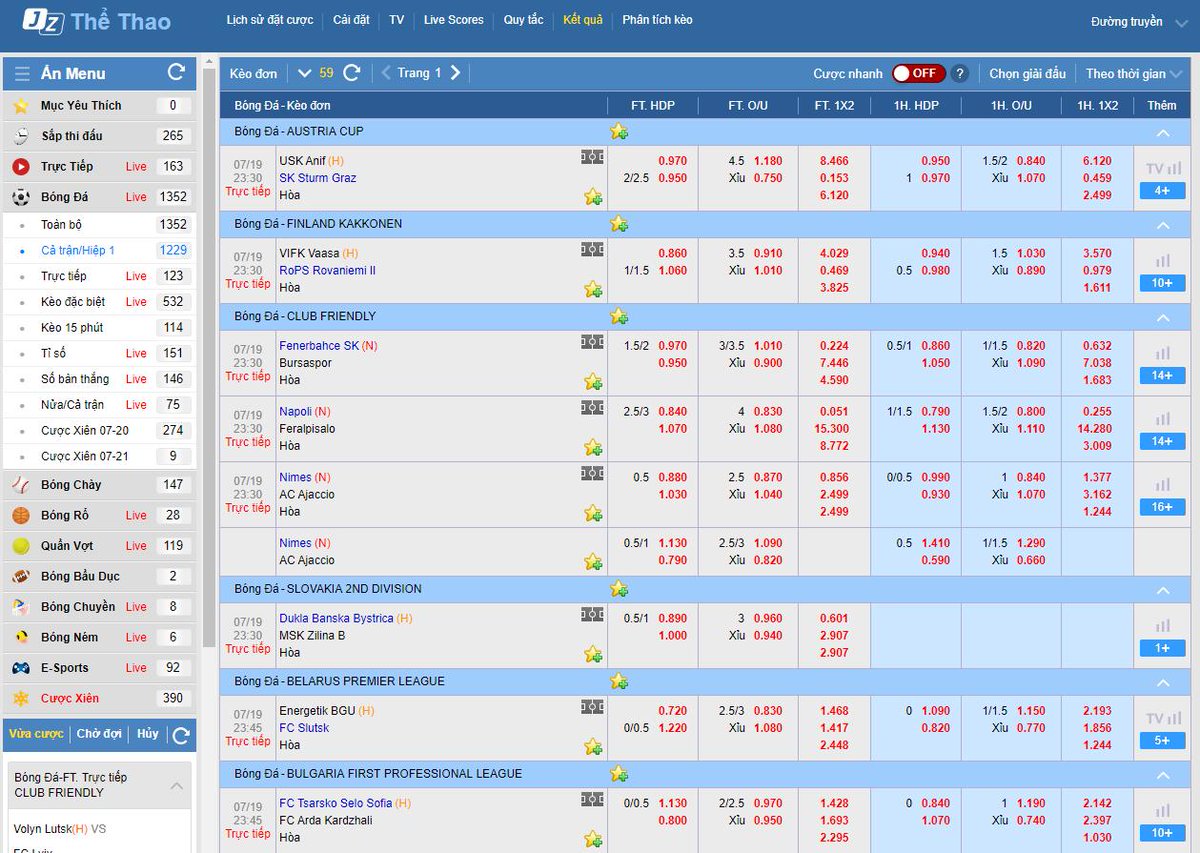Open Chọn giải đấu league selector

point(1027,73)
